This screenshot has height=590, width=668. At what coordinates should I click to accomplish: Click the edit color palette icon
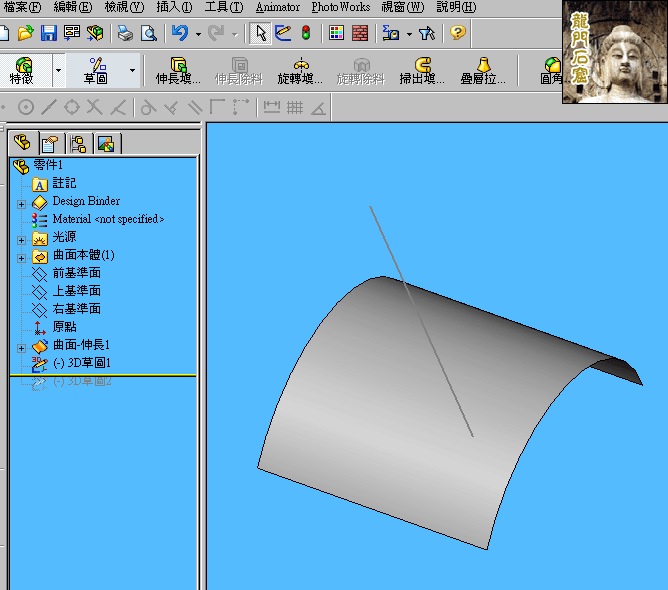(336, 33)
